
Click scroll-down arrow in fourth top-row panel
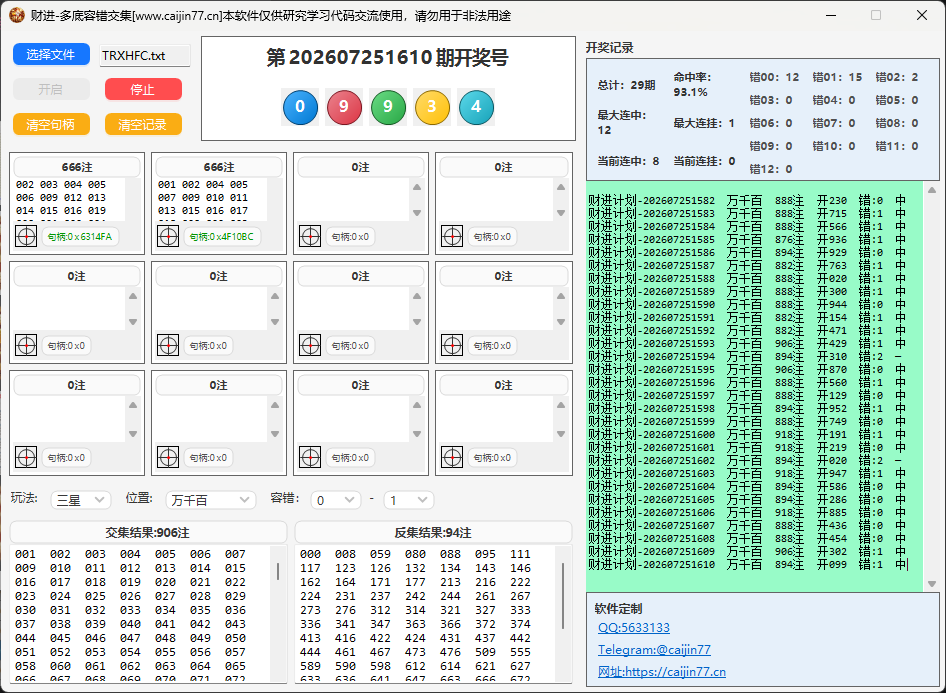point(560,213)
